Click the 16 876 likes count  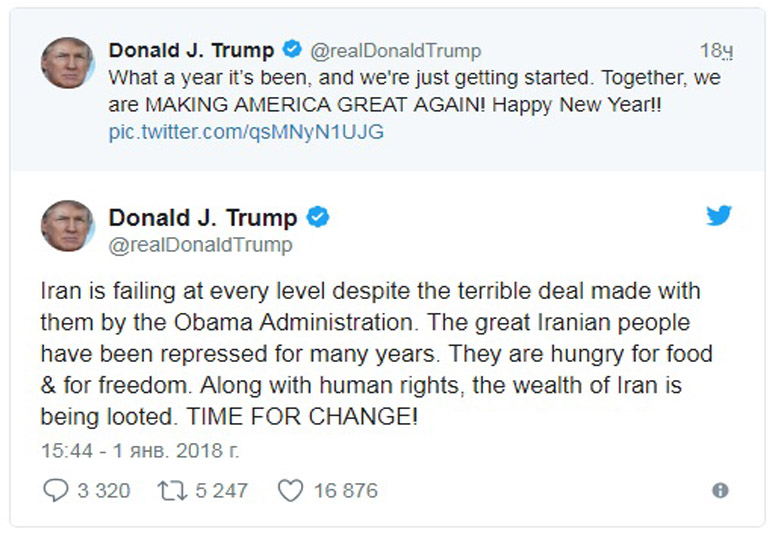pyautogui.click(x=345, y=490)
